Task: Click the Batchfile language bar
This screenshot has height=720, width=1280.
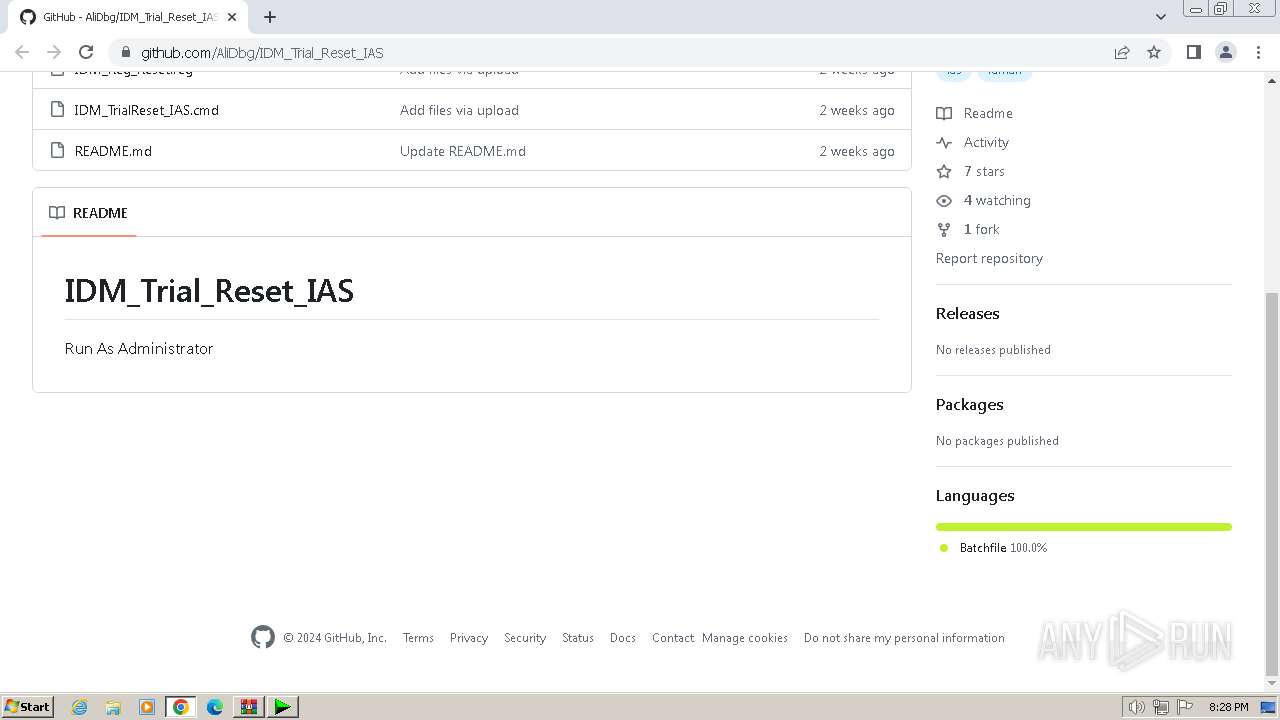Action: [x=1083, y=527]
